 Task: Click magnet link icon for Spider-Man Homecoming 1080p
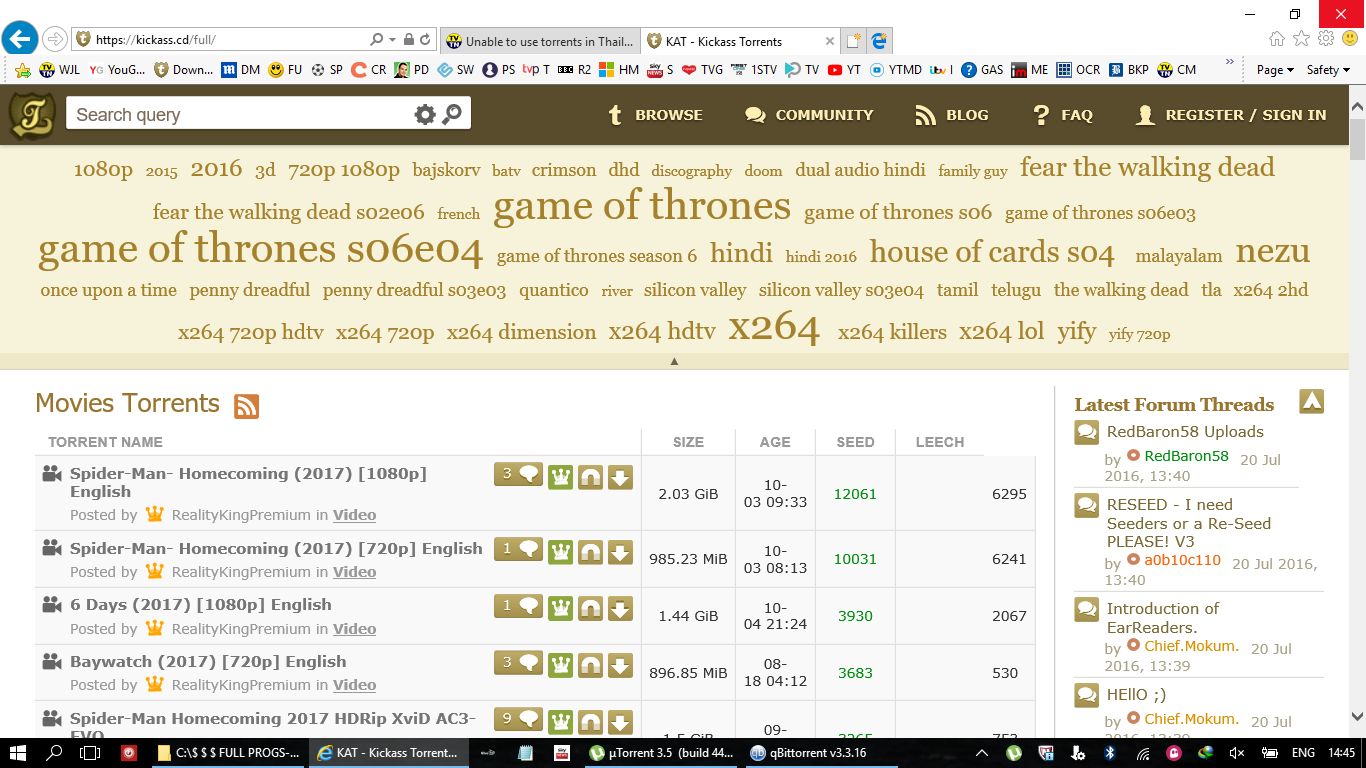591,477
